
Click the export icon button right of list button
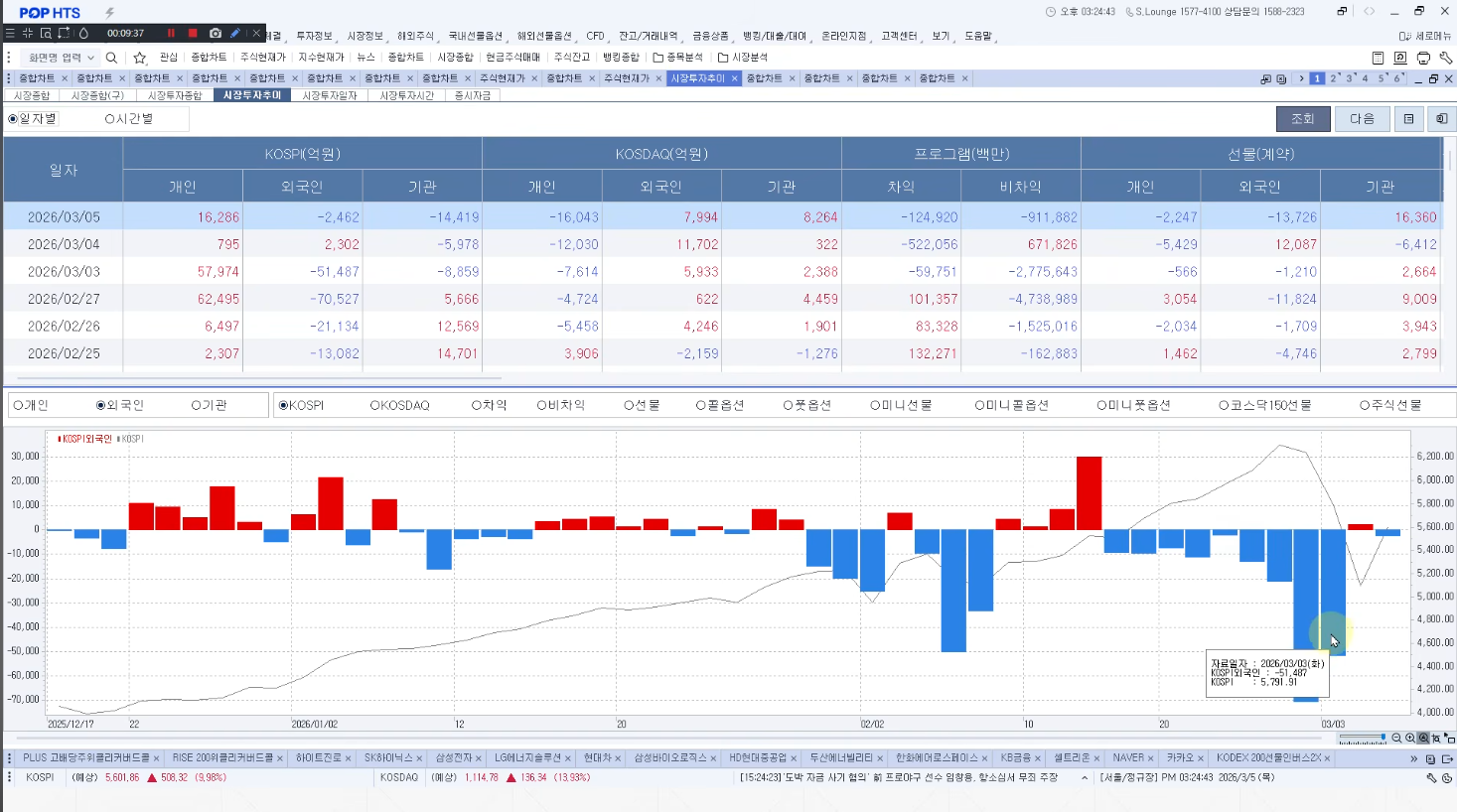coord(1441,119)
